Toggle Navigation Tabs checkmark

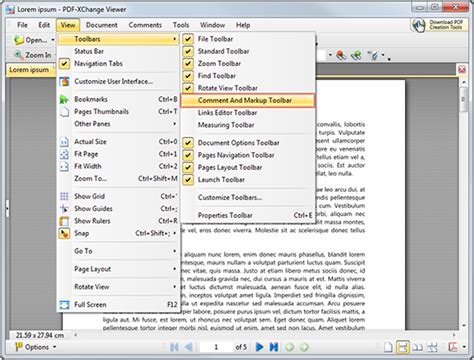(x=64, y=64)
